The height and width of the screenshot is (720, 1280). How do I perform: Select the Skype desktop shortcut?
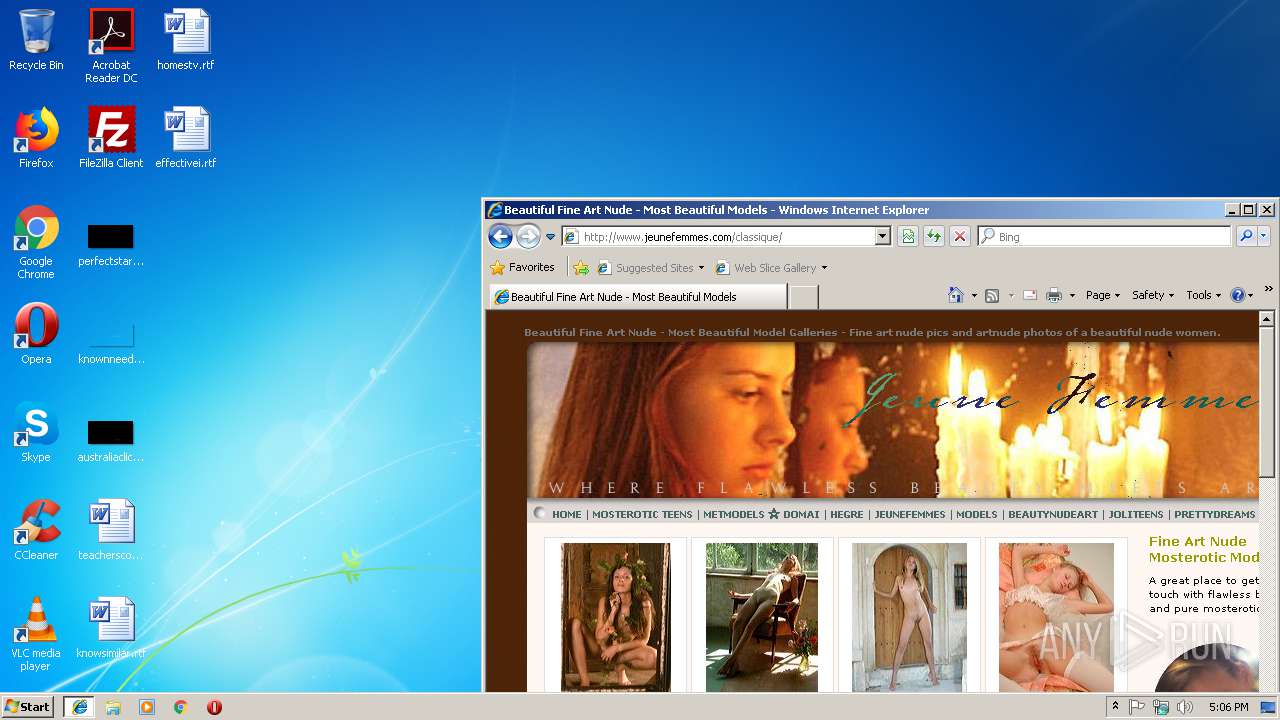36,432
